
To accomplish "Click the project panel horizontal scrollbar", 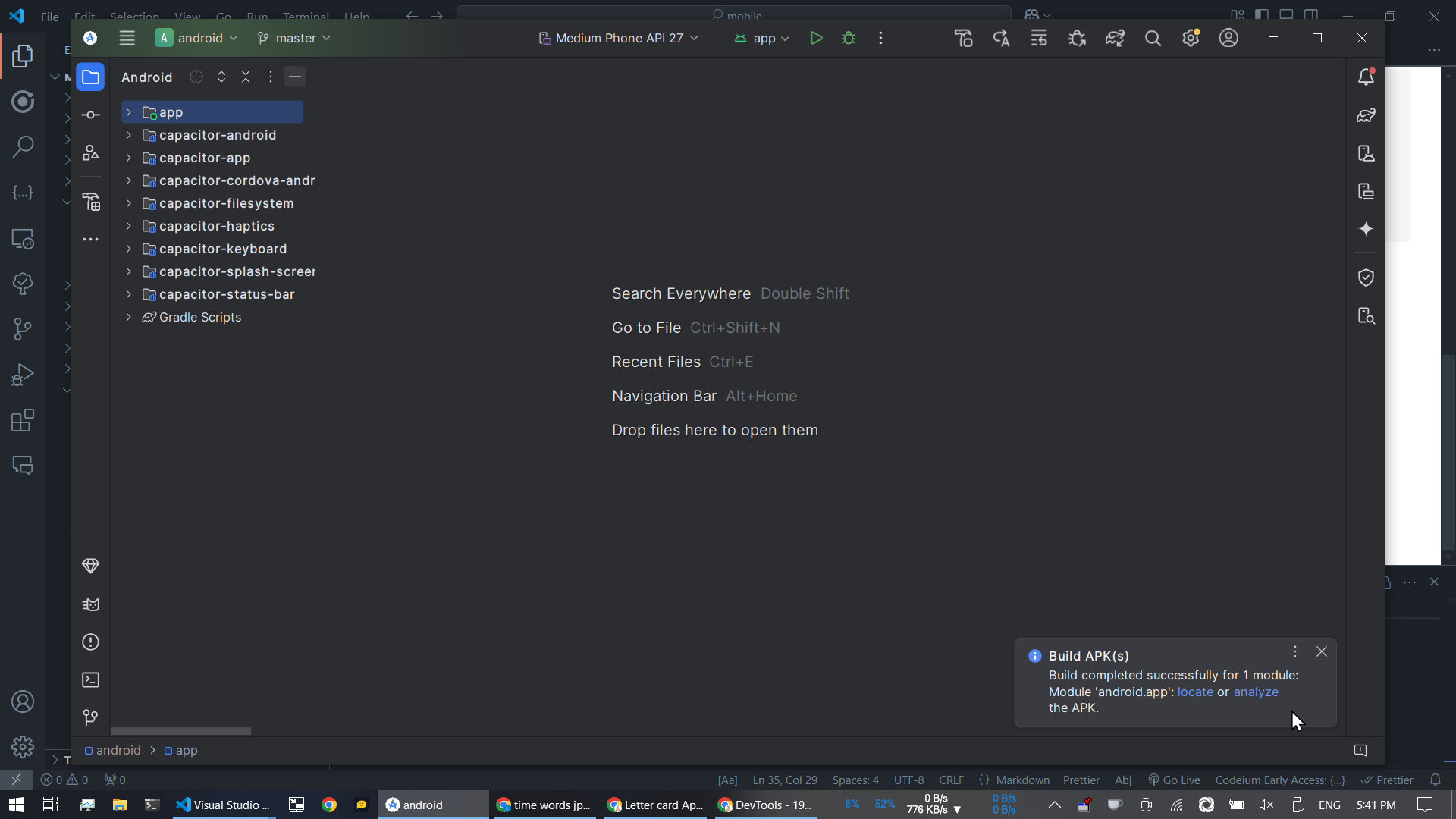I will pos(180,731).
